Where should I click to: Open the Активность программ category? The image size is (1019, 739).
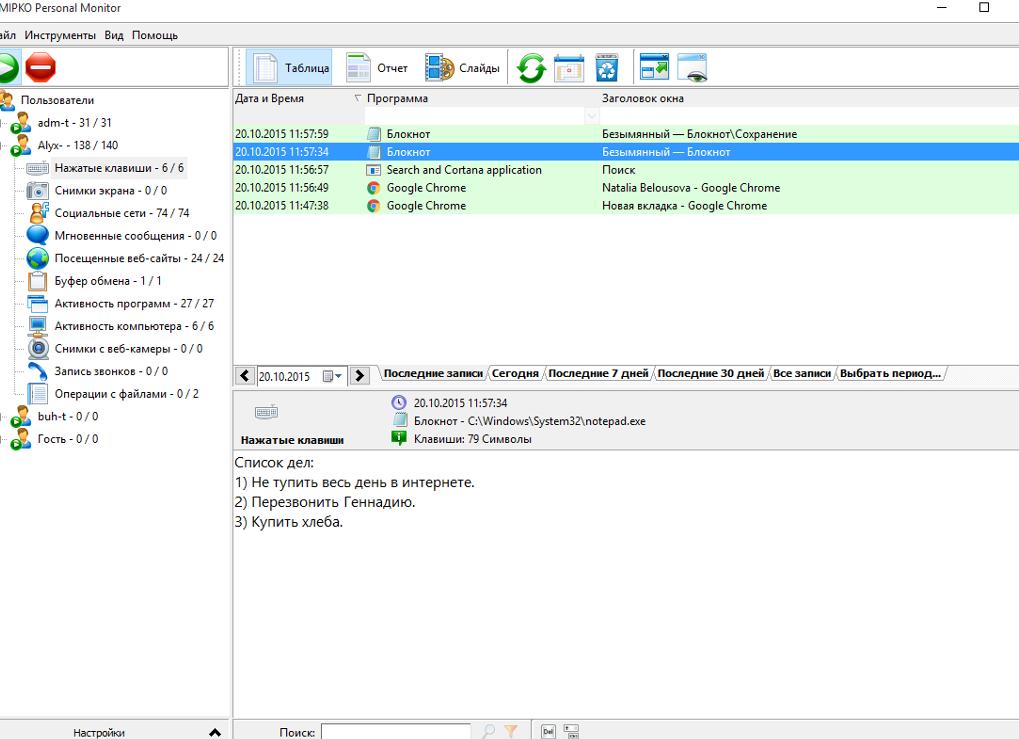134,304
